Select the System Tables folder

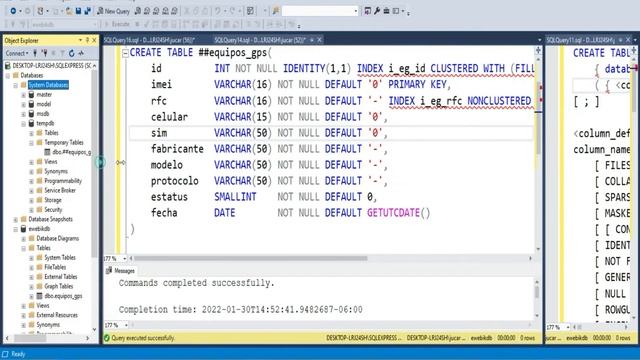pos(60,258)
